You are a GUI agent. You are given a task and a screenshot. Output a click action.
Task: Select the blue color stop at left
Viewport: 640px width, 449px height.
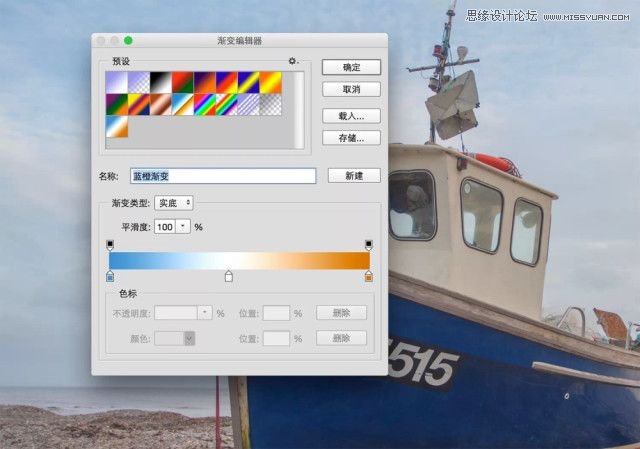(x=110, y=276)
